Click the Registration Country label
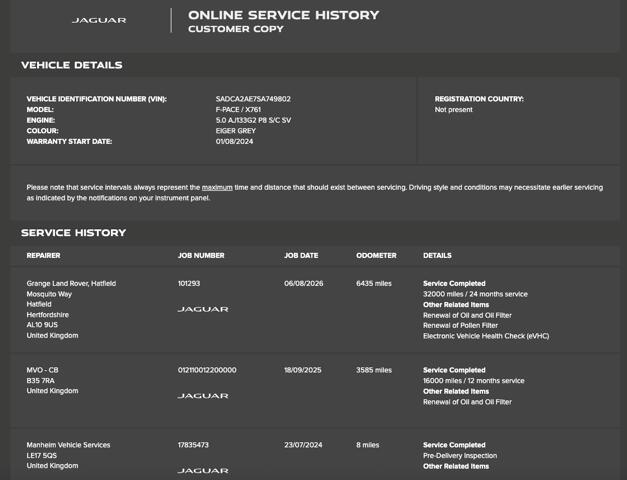This screenshot has height=480, width=627. coord(479,99)
